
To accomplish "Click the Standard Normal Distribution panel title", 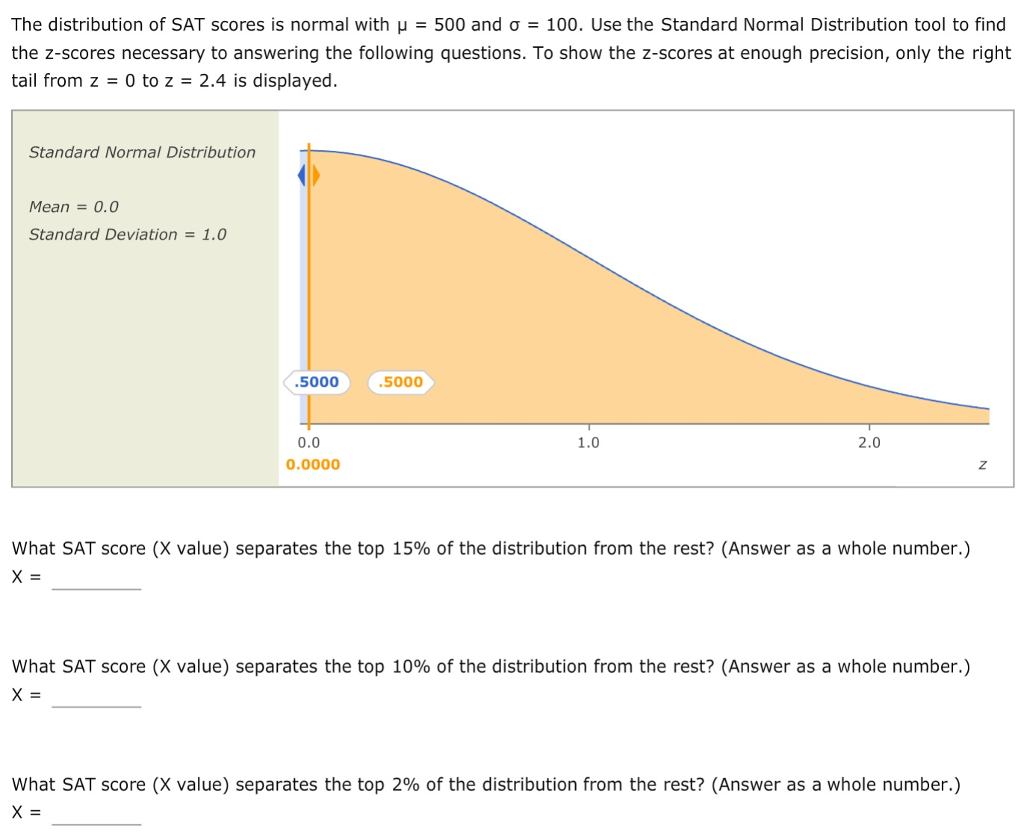I will 143,152.
